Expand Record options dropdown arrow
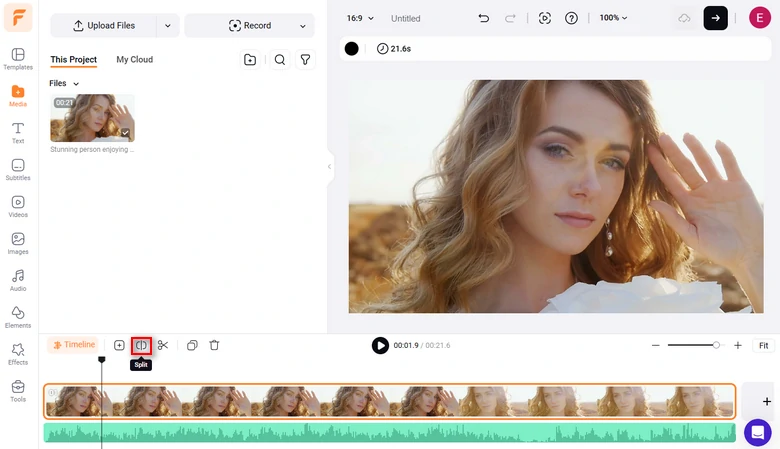Image resolution: width=780 pixels, height=449 pixels. point(302,26)
